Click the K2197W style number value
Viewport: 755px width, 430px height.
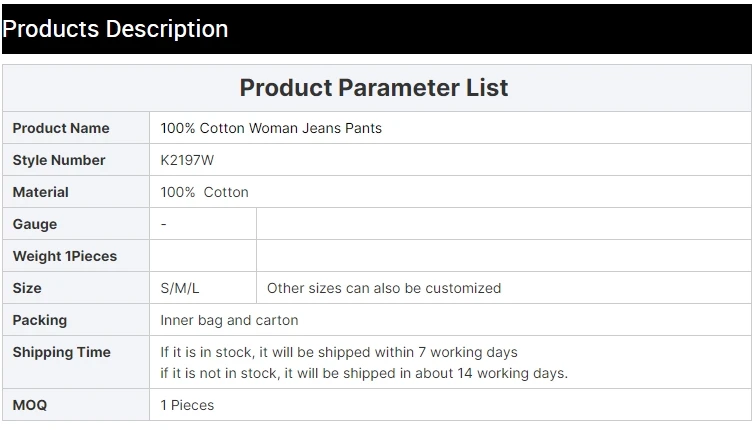(x=187, y=160)
